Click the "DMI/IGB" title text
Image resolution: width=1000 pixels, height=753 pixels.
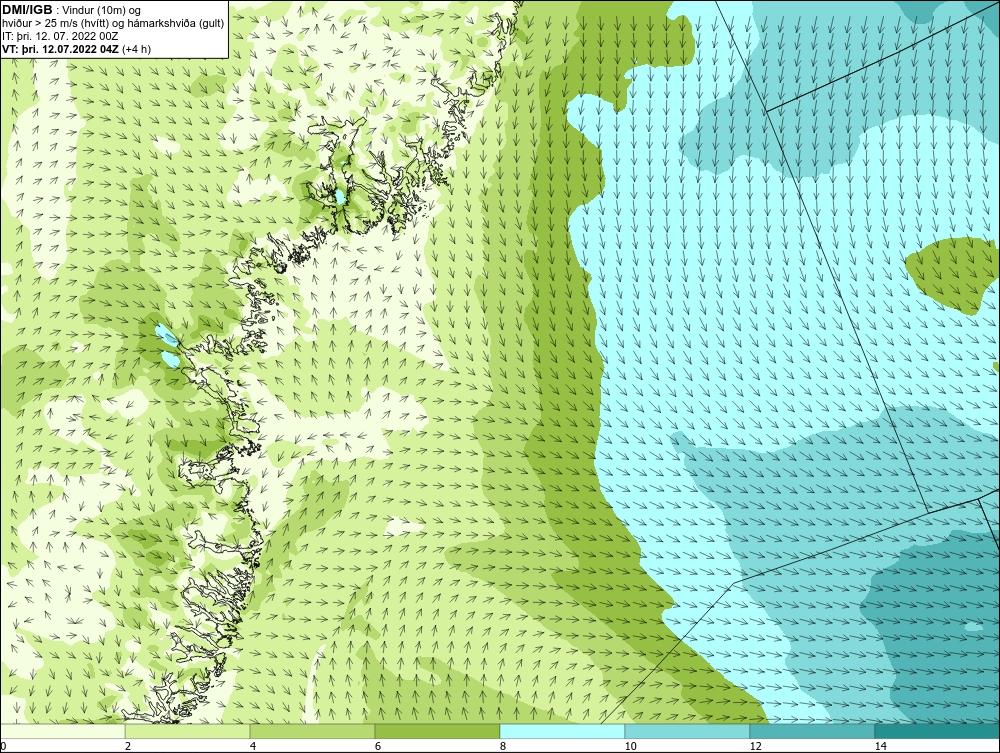27,10
